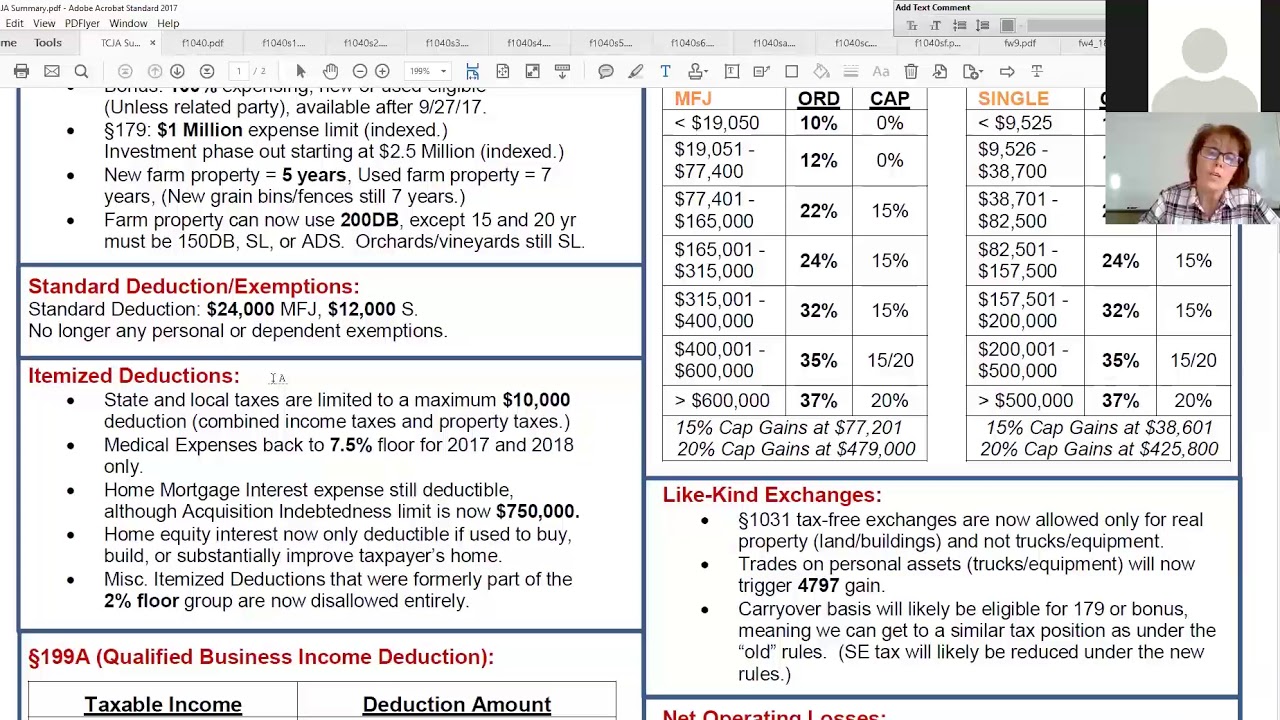The width and height of the screenshot is (1280, 720).
Task: Click the line thickness icon
Action: coord(851,71)
